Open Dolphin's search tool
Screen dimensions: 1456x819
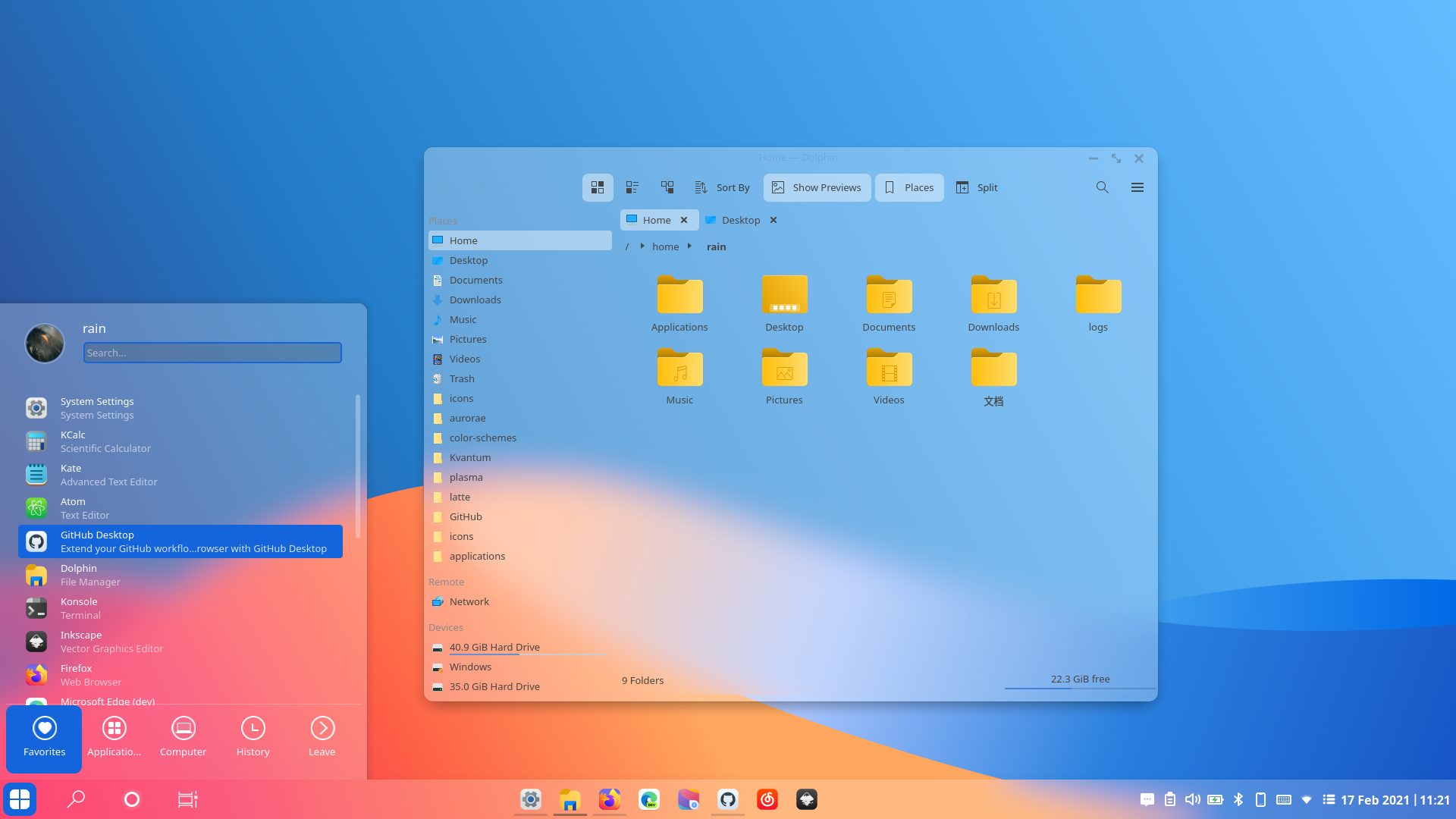[1102, 187]
